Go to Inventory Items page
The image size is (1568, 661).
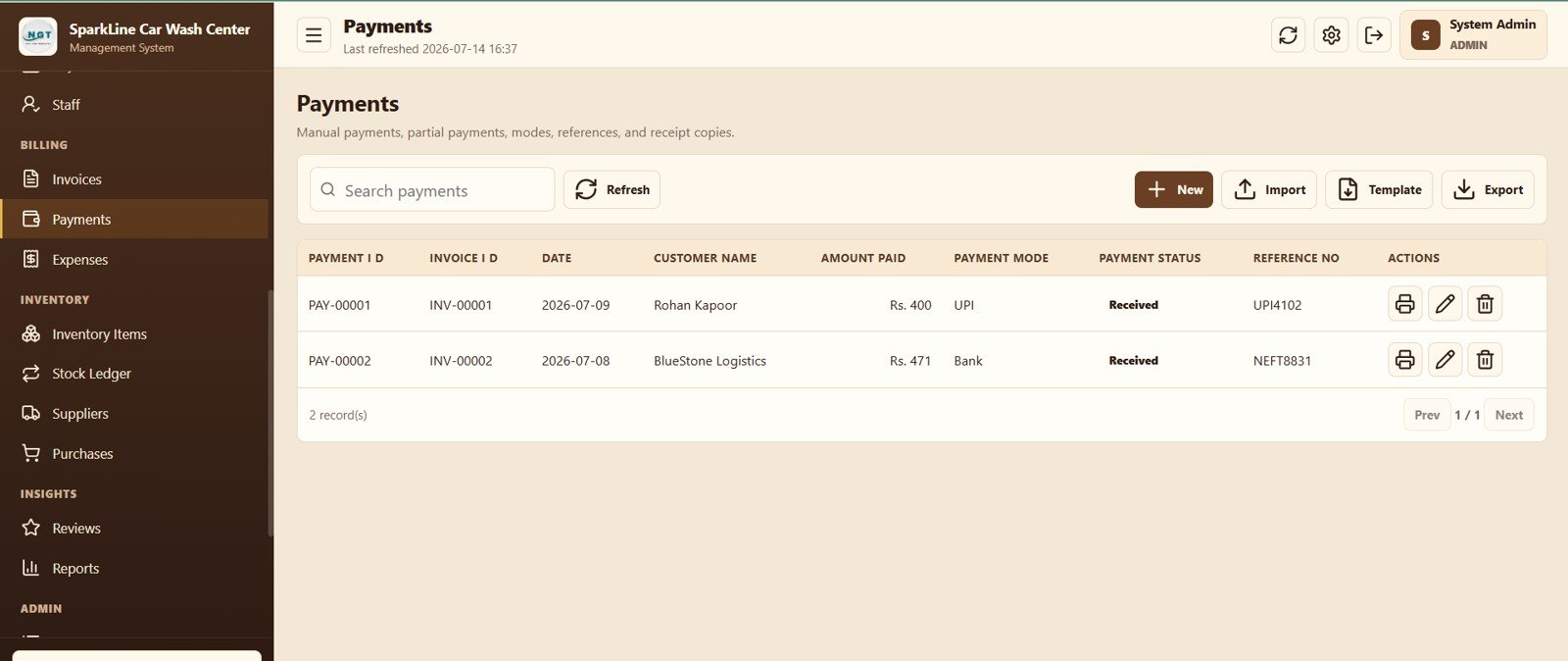pos(134,333)
